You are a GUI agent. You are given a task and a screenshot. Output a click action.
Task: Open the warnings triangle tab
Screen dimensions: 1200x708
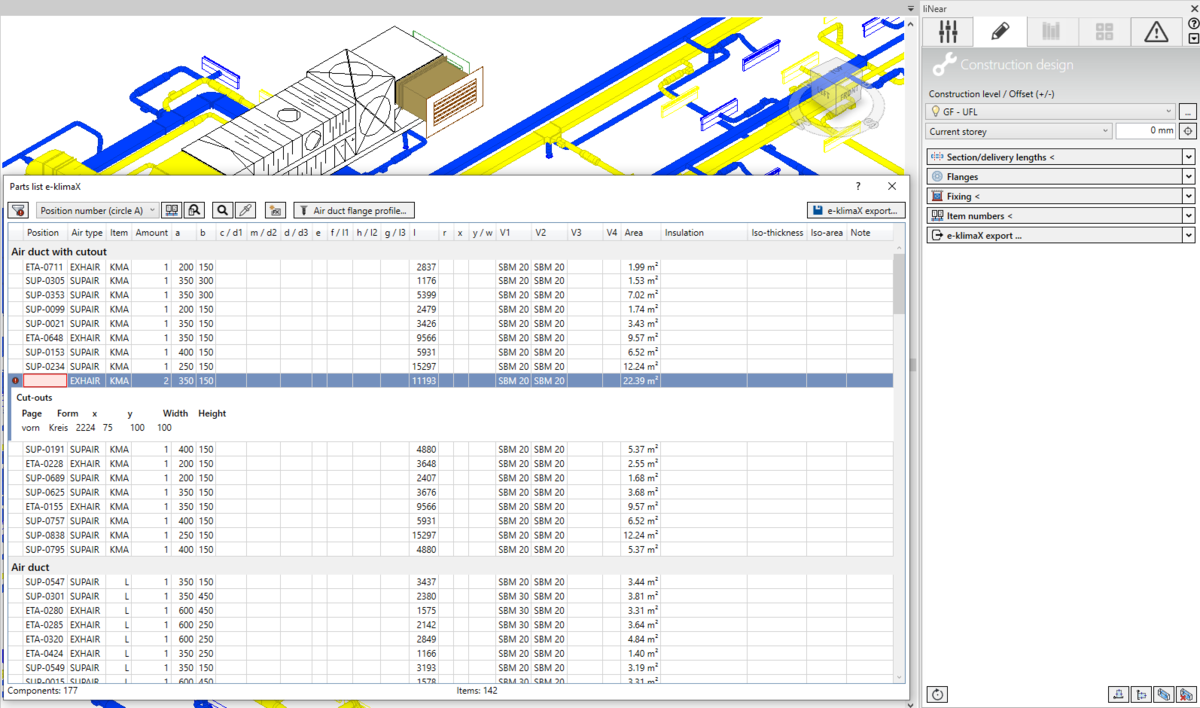click(x=1156, y=31)
